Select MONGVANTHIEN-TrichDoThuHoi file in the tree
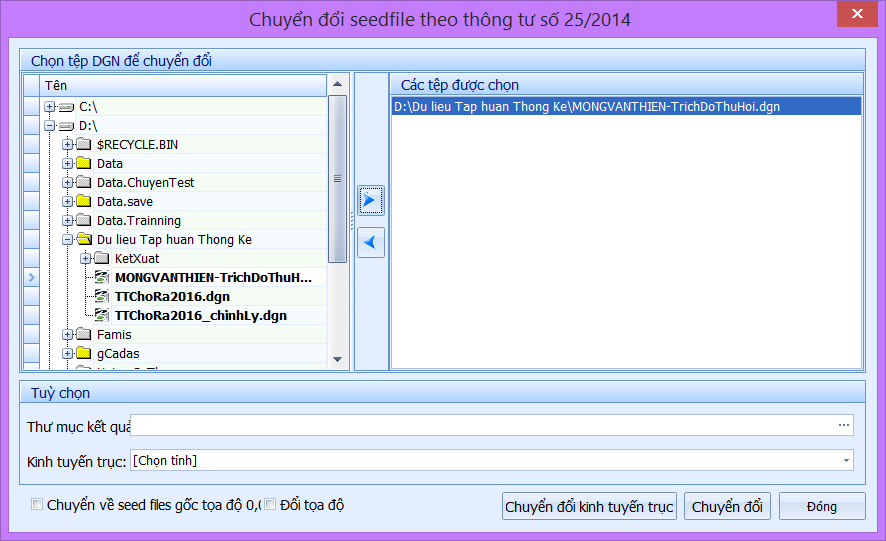Screen dimensions: 886x541 (213, 278)
